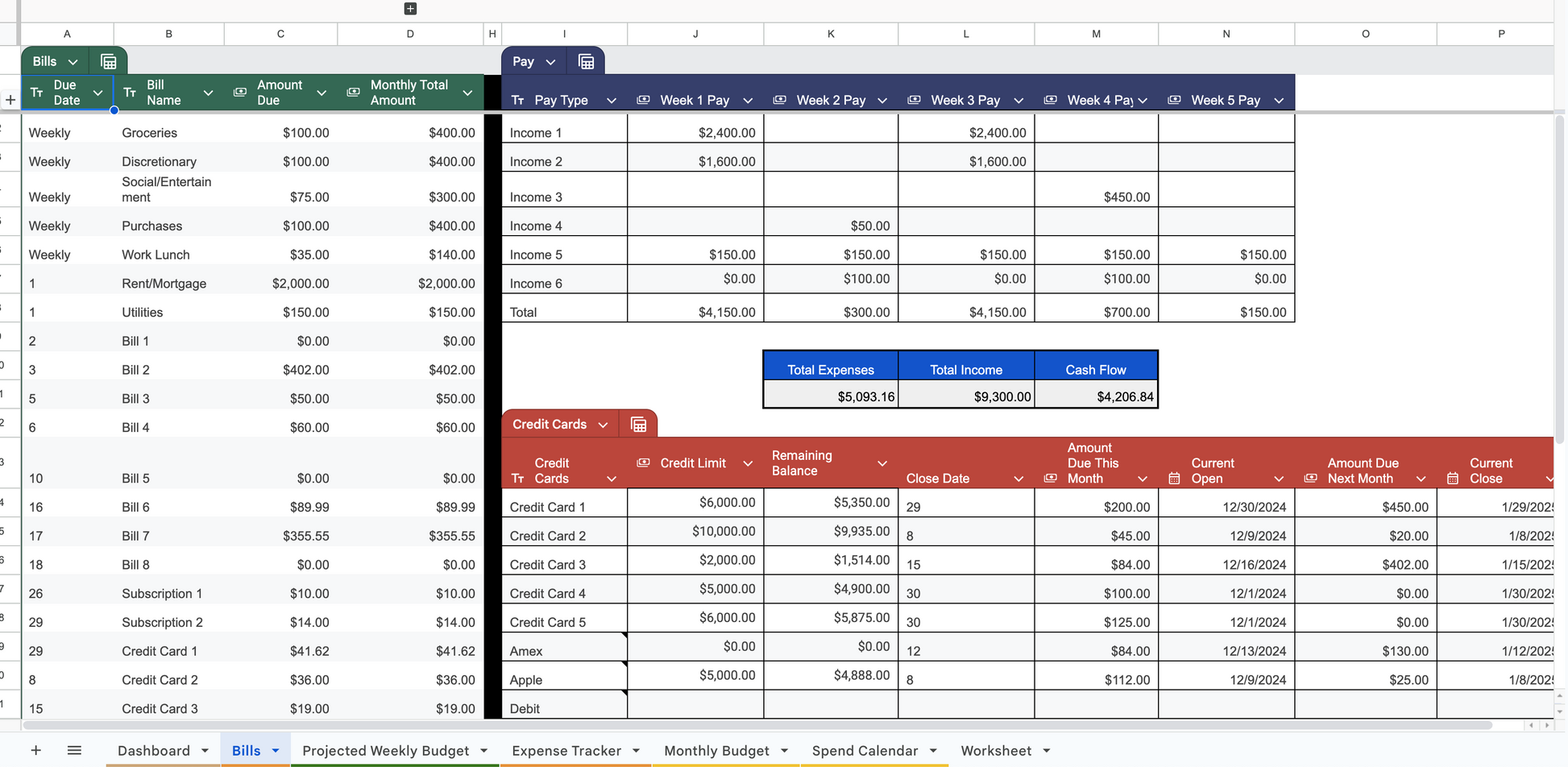
Task: Expand the Bills table name dropdown
Action: 73,62
